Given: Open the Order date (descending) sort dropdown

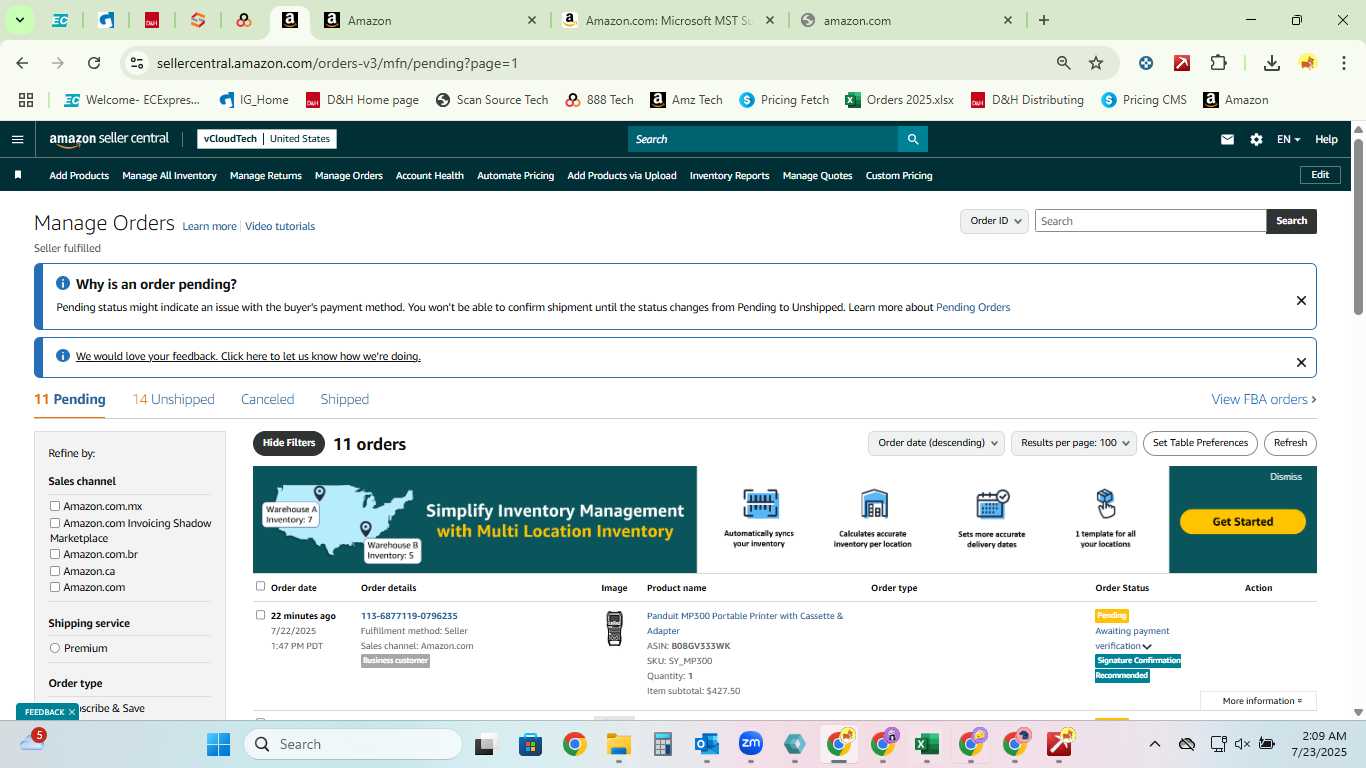Looking at the screenshot, I should point(936,443).
